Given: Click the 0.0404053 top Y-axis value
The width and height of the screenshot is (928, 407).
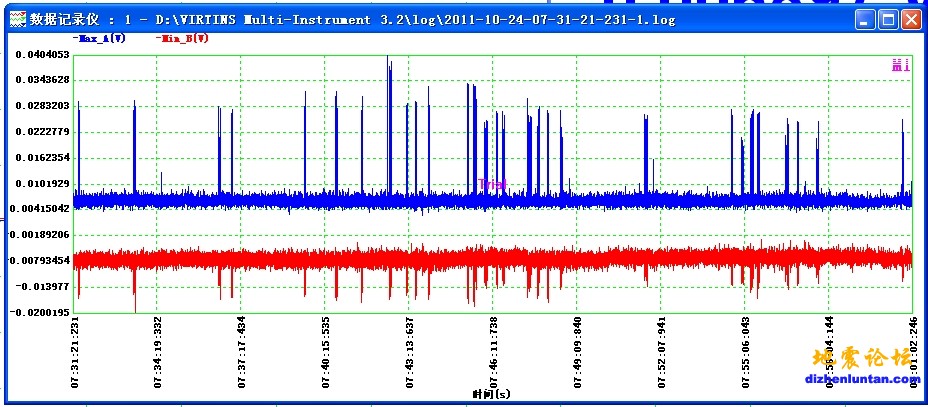Looking at the screenshot, I should [41, 55].
